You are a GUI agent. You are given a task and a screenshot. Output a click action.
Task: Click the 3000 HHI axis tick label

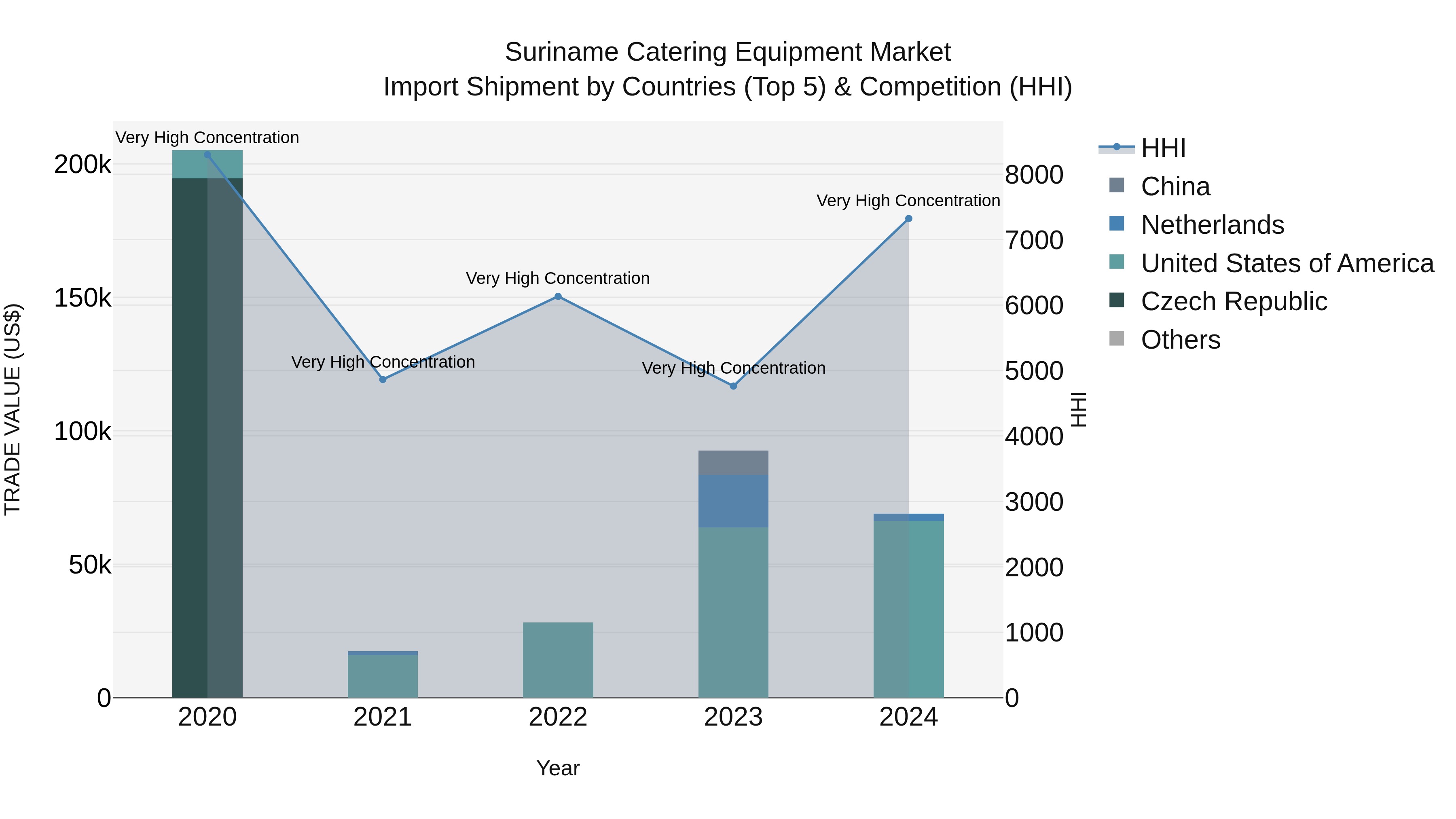click(x=1034, y=502)
